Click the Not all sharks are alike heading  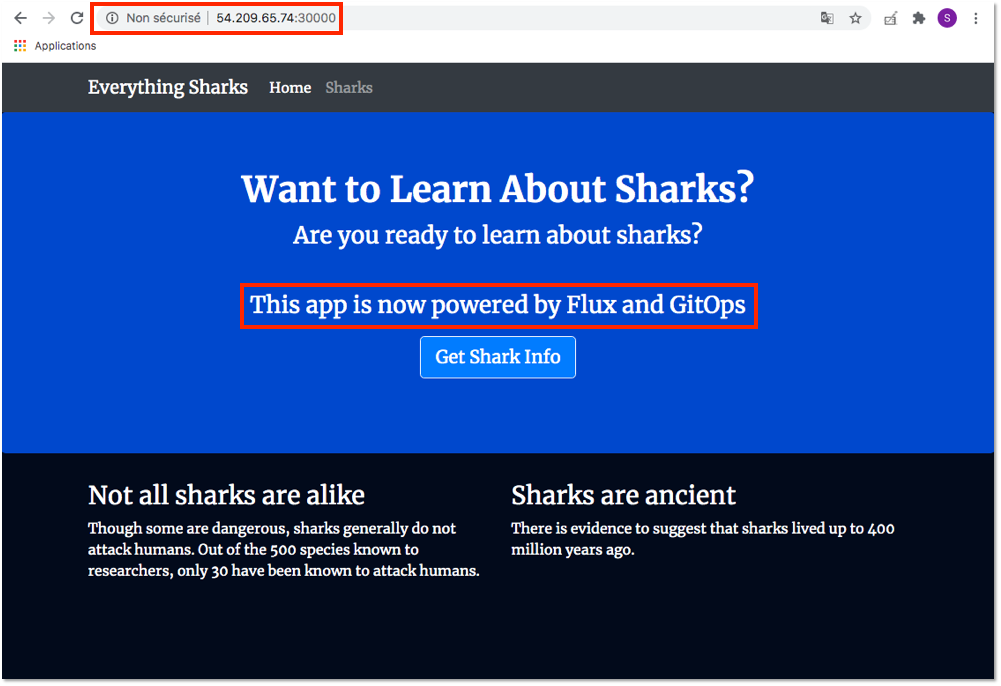coord(227,495)
